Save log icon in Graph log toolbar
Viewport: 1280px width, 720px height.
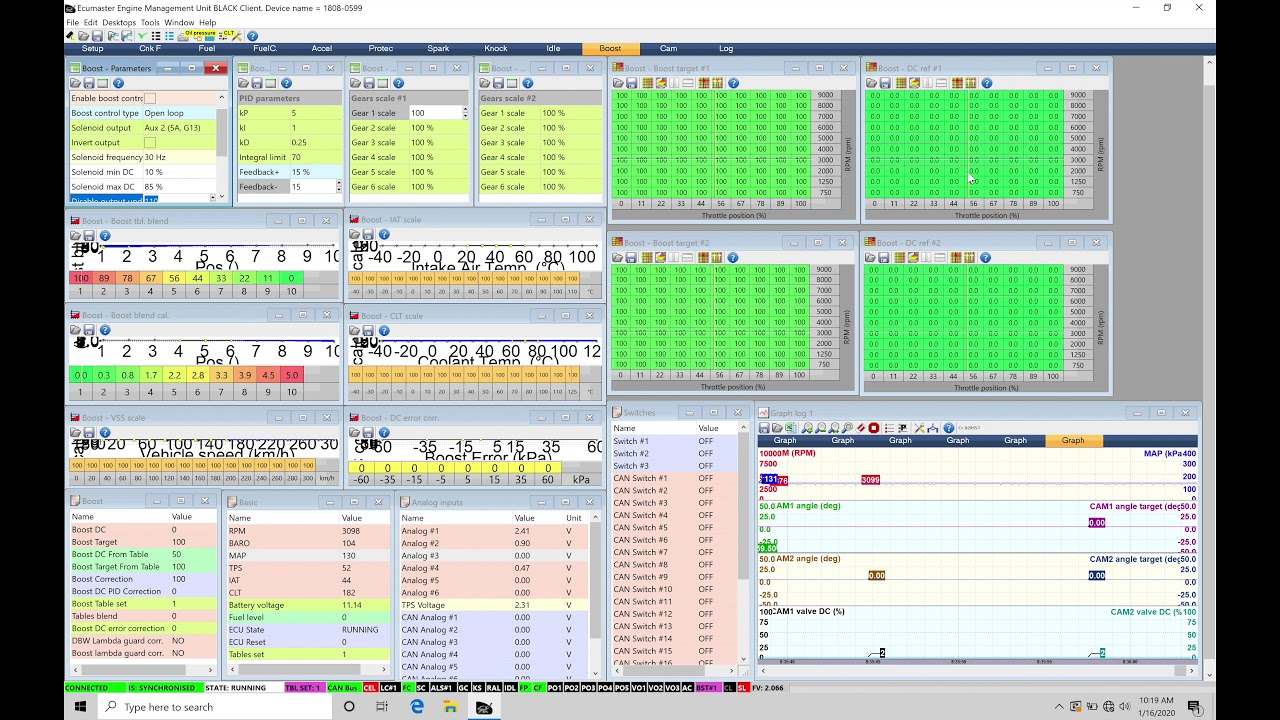pos(764,428)
